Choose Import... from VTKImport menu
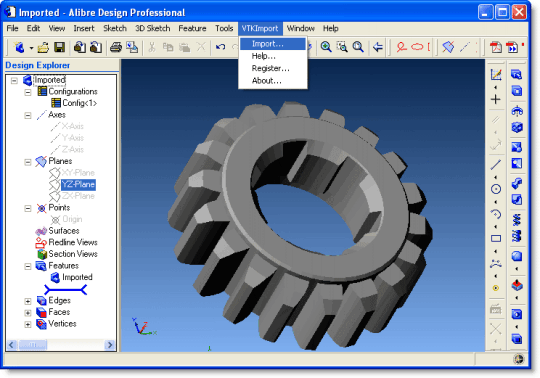The height and width of the screenshot is (378, 540). coord(273,44)
